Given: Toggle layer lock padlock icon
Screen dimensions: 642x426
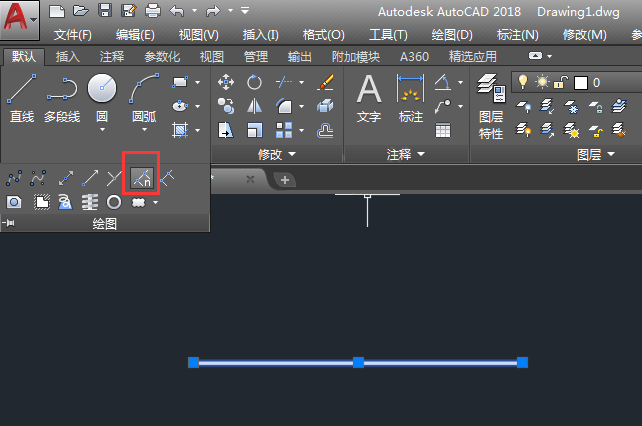Looking at the screenshot, I should 561,82.
